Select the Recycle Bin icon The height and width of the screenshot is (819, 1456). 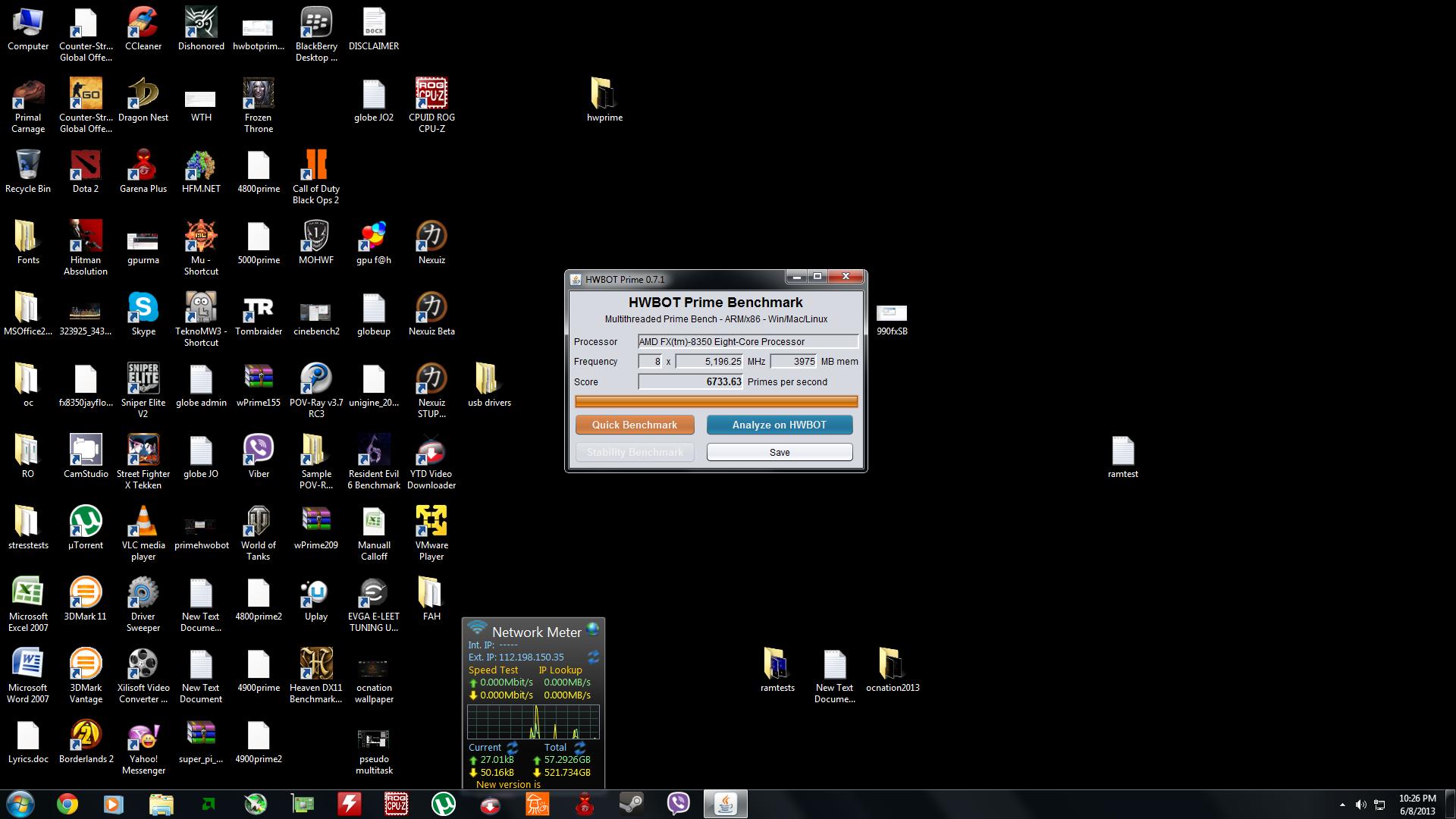28,172
